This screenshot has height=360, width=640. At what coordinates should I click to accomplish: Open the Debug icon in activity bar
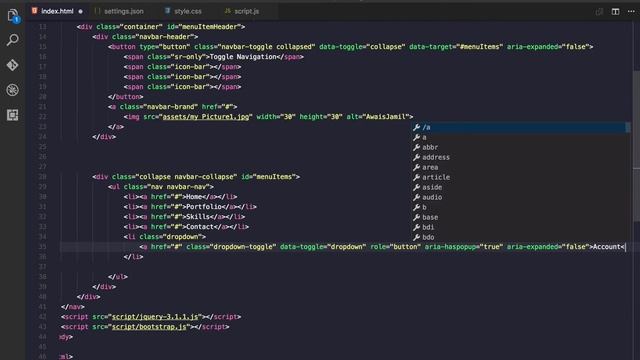click(x=13, y=90)
